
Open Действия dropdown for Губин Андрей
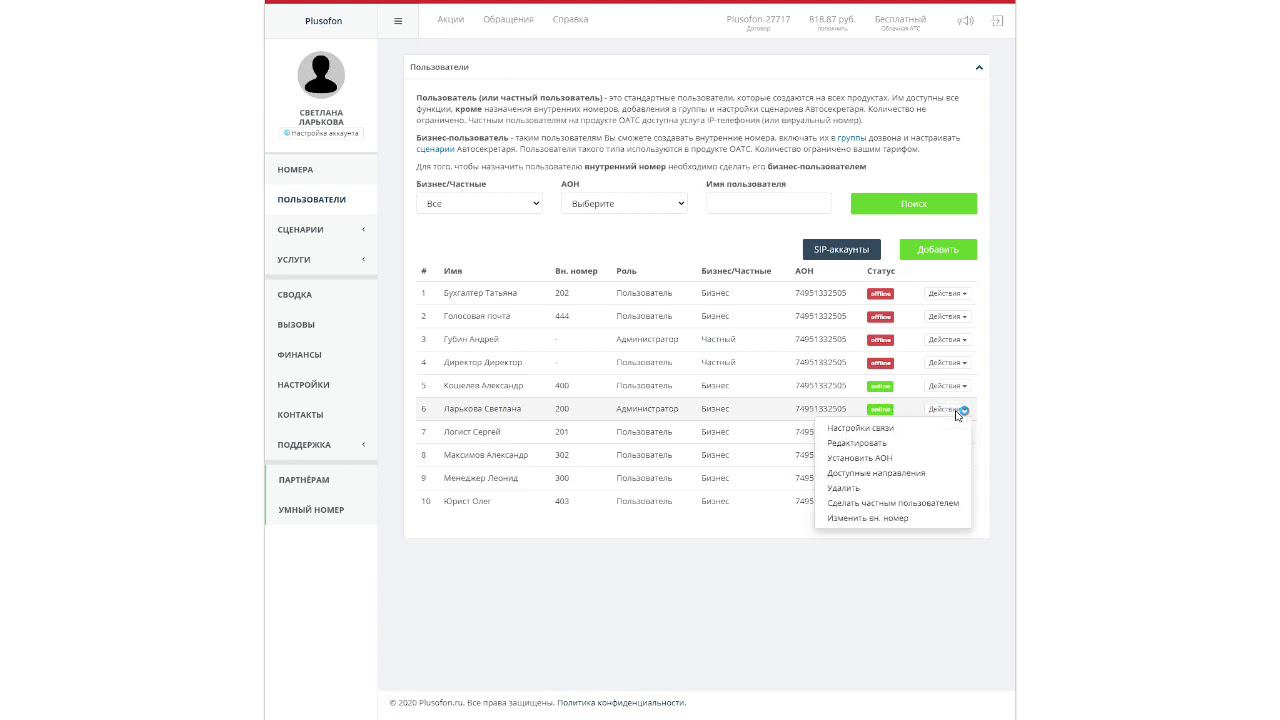point(947,339)
